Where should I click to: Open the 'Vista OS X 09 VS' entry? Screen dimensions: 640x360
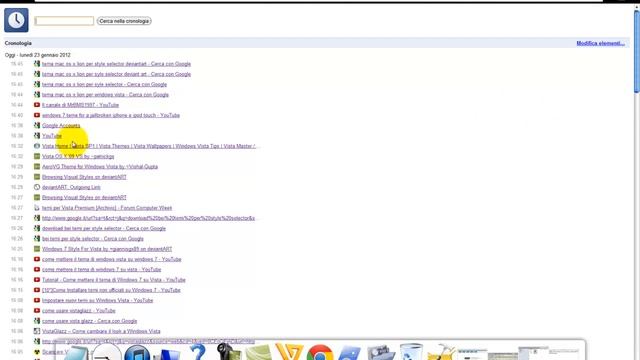(x=78, y=156)
